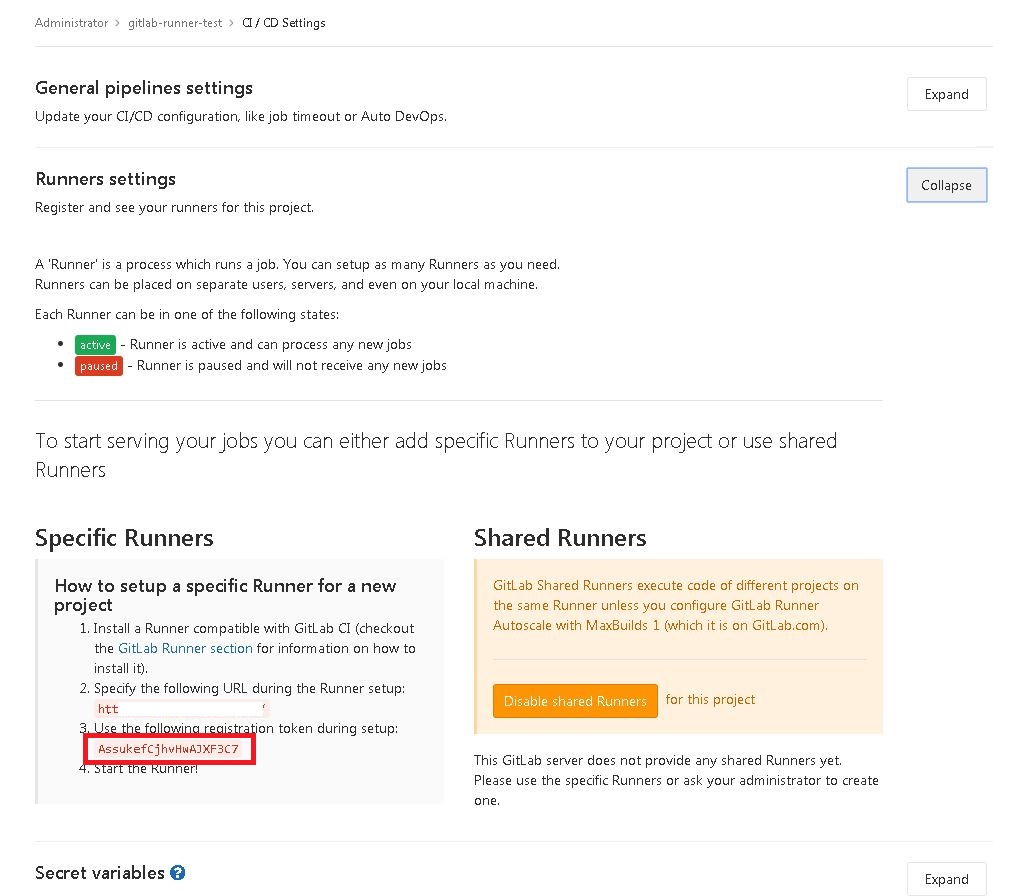Expand General pipelines settings section
The width and height of the screenshot is (1024, 896).
click(x=946, y=94)
